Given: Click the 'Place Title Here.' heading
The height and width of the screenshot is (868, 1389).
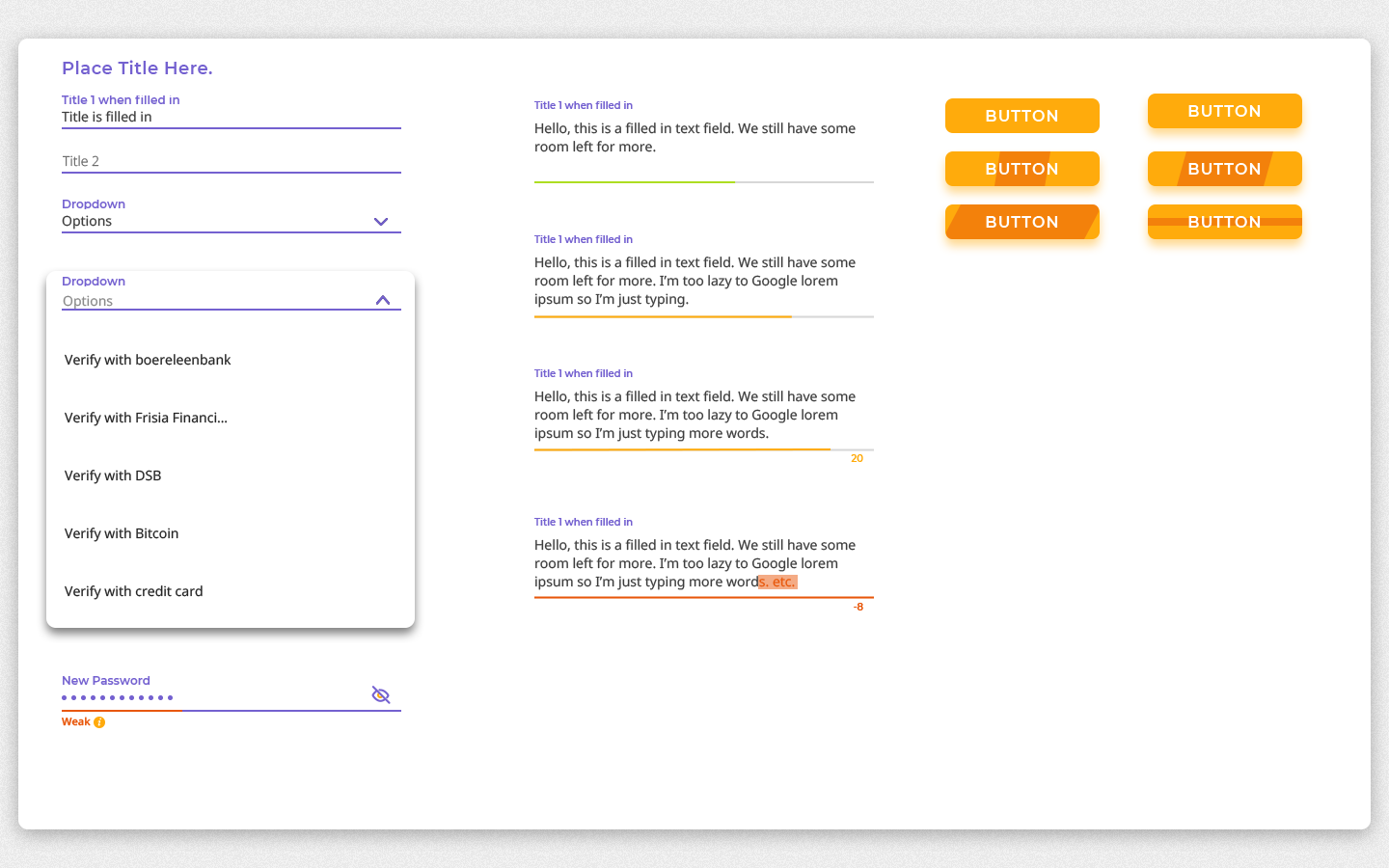Looking at the screenshot, I should (137, 68).
